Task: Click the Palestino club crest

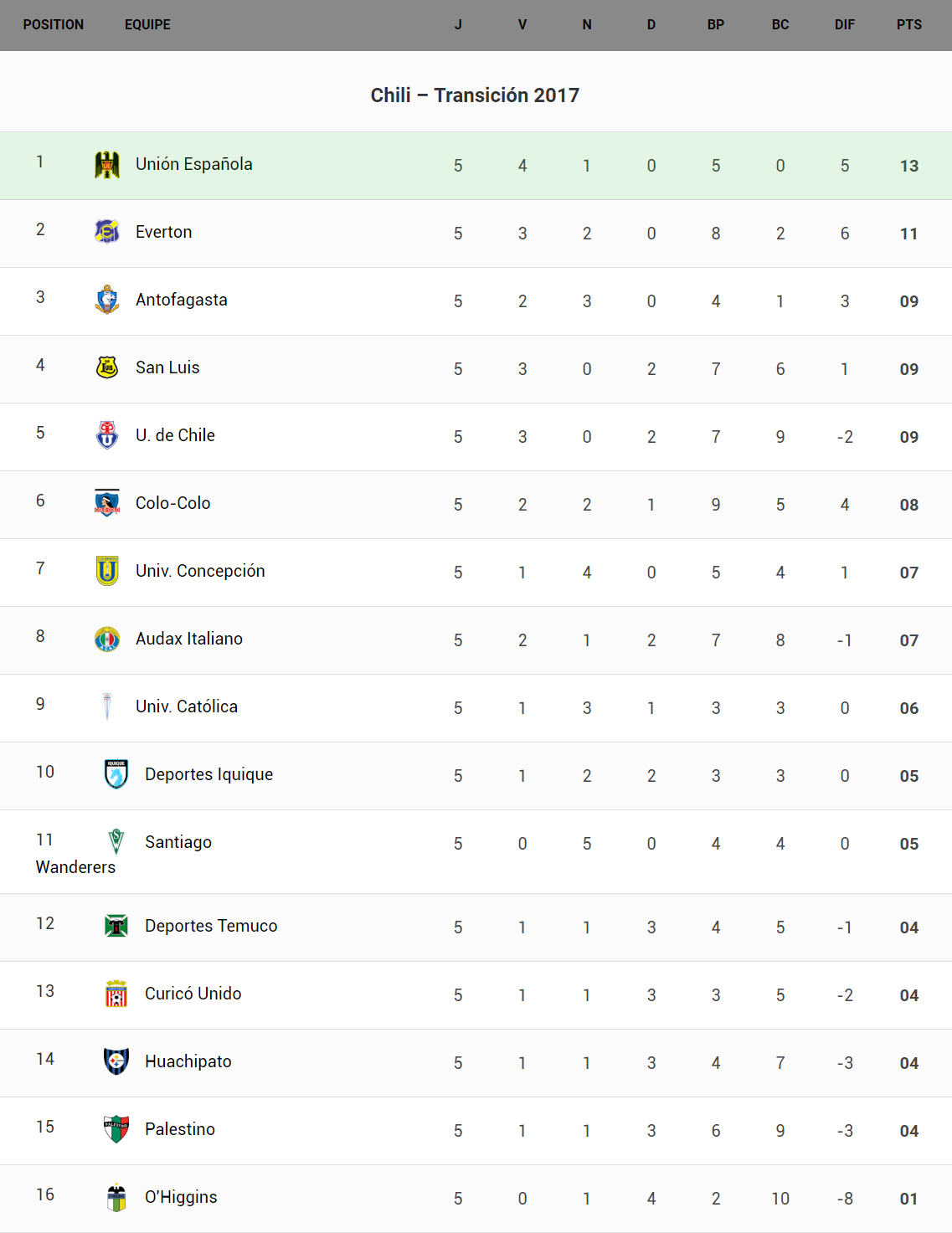Action: (x=116, y=1129)
